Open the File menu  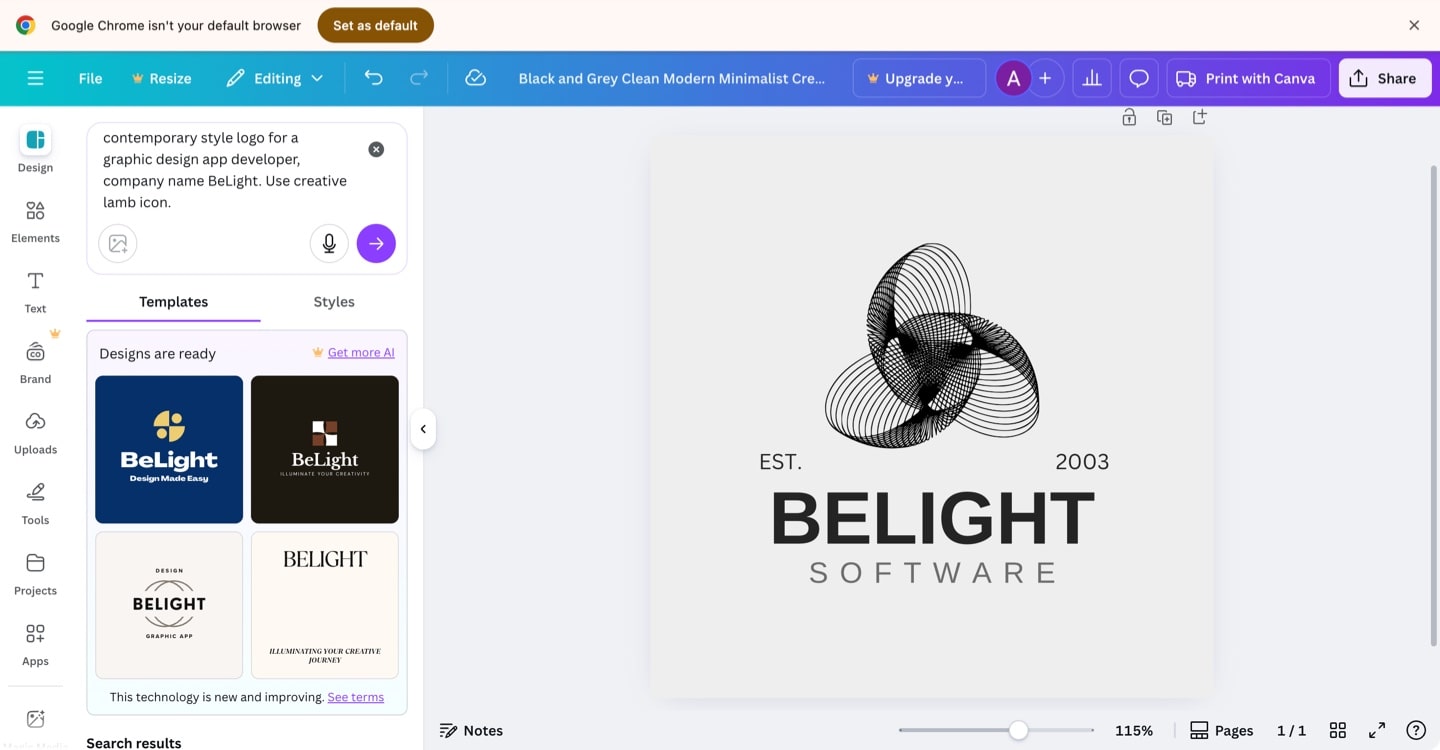pyautogui.click(x=89, y=77)
